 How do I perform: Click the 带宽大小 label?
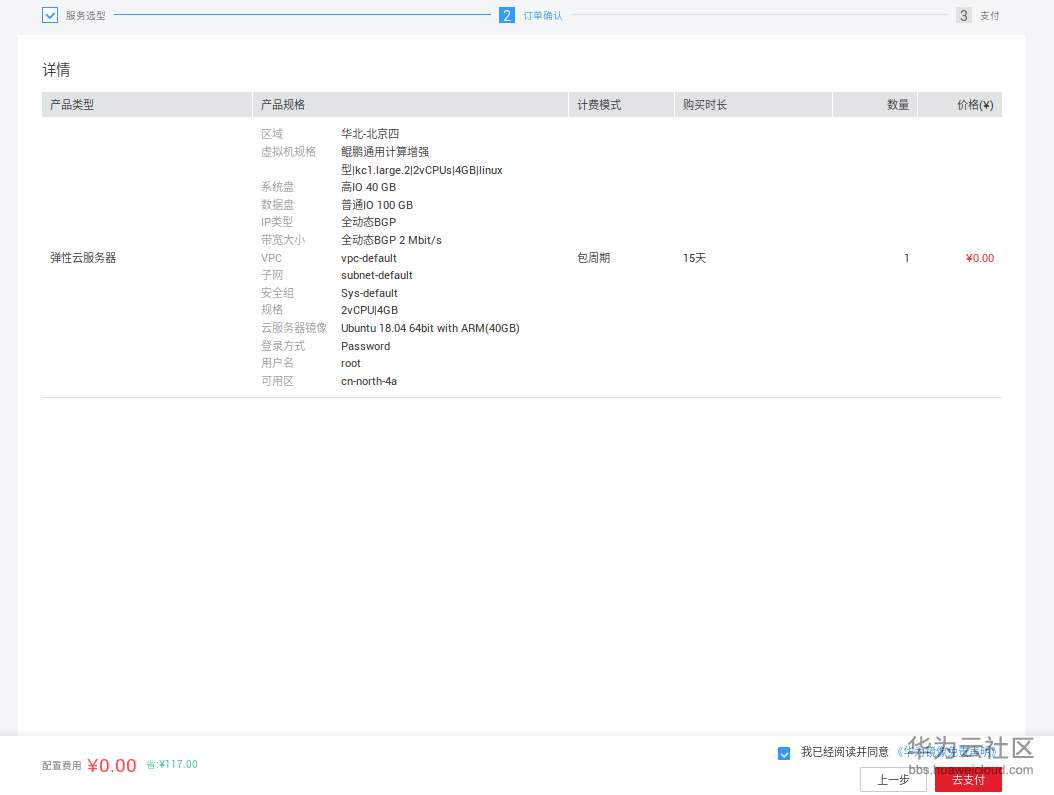(x=283, y=240)
